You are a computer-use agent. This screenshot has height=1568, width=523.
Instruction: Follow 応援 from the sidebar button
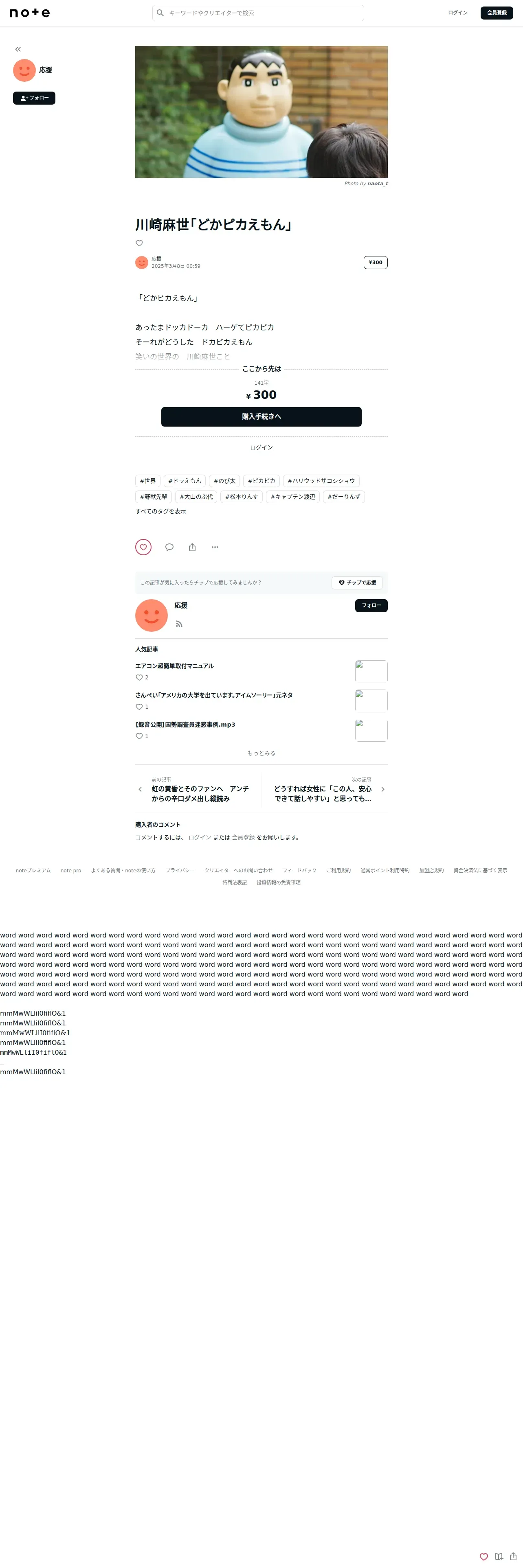coord(34,98)
